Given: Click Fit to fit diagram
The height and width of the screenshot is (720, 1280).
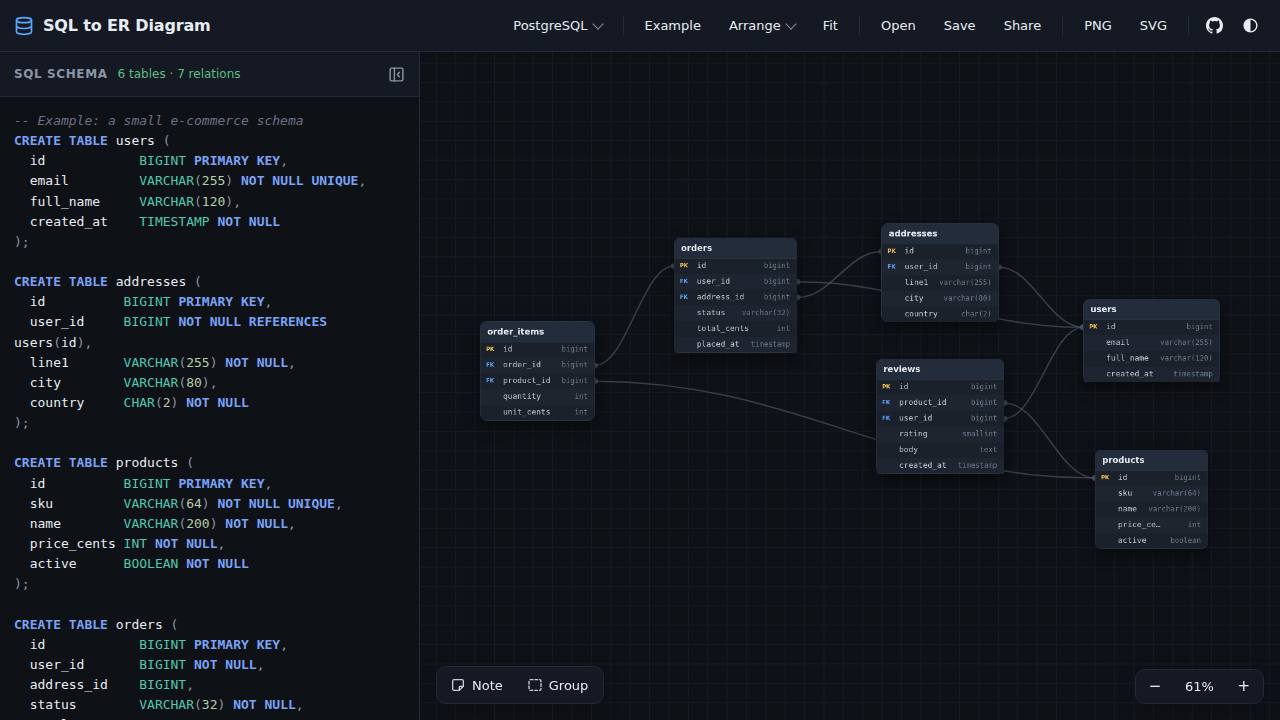Looking at the screenshot, I should point(830,26).
